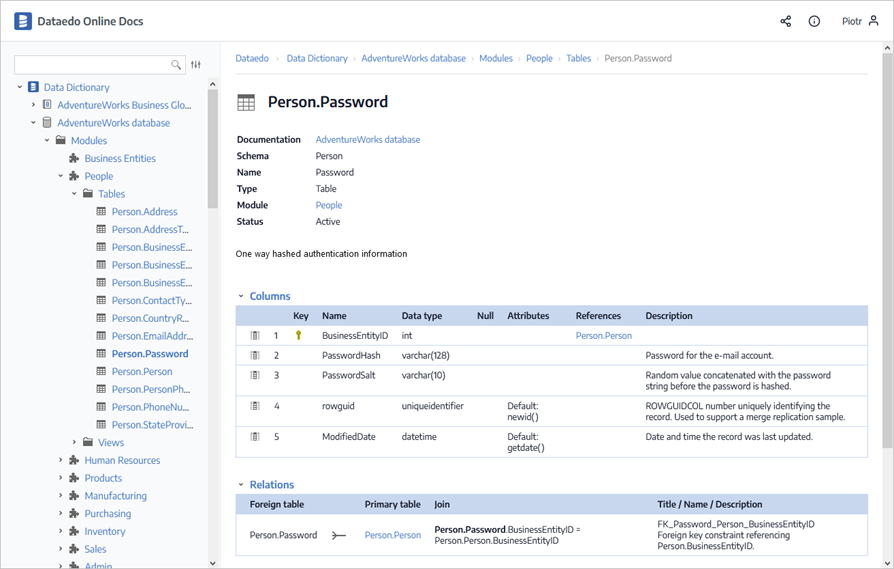Click the sidebar vertical scrollbar

212,300
